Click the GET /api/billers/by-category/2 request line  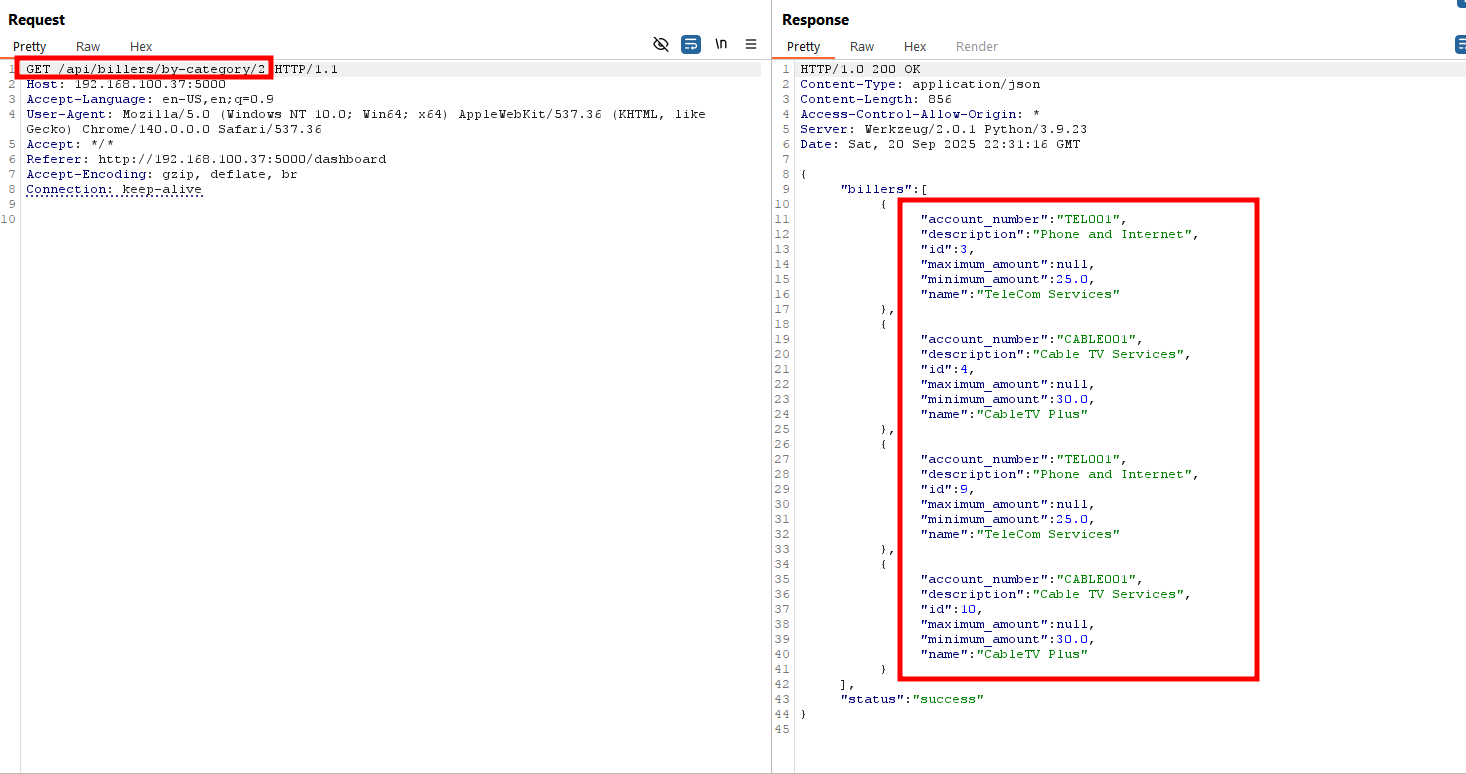146,69
